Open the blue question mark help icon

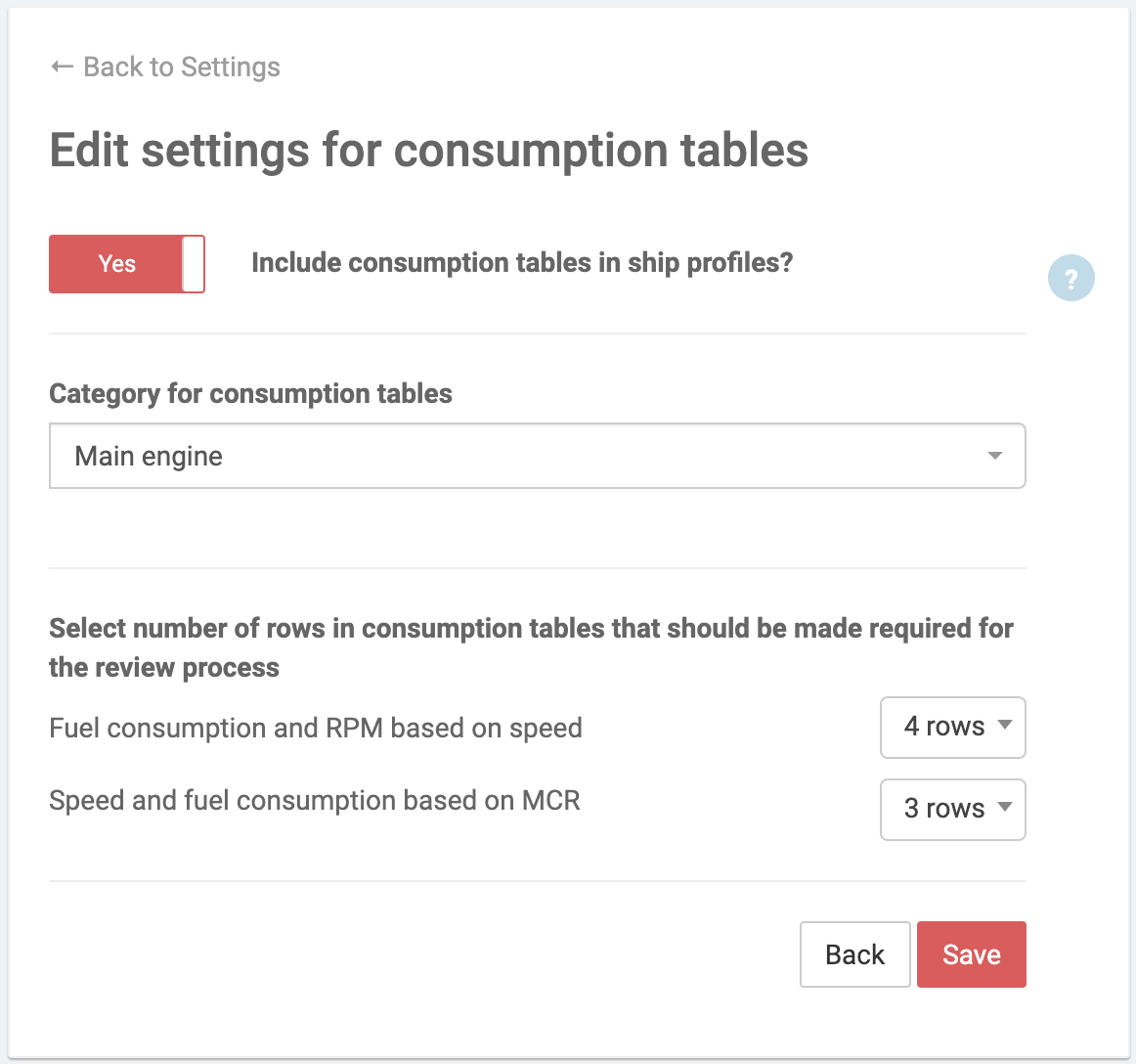coord(1070,279)
